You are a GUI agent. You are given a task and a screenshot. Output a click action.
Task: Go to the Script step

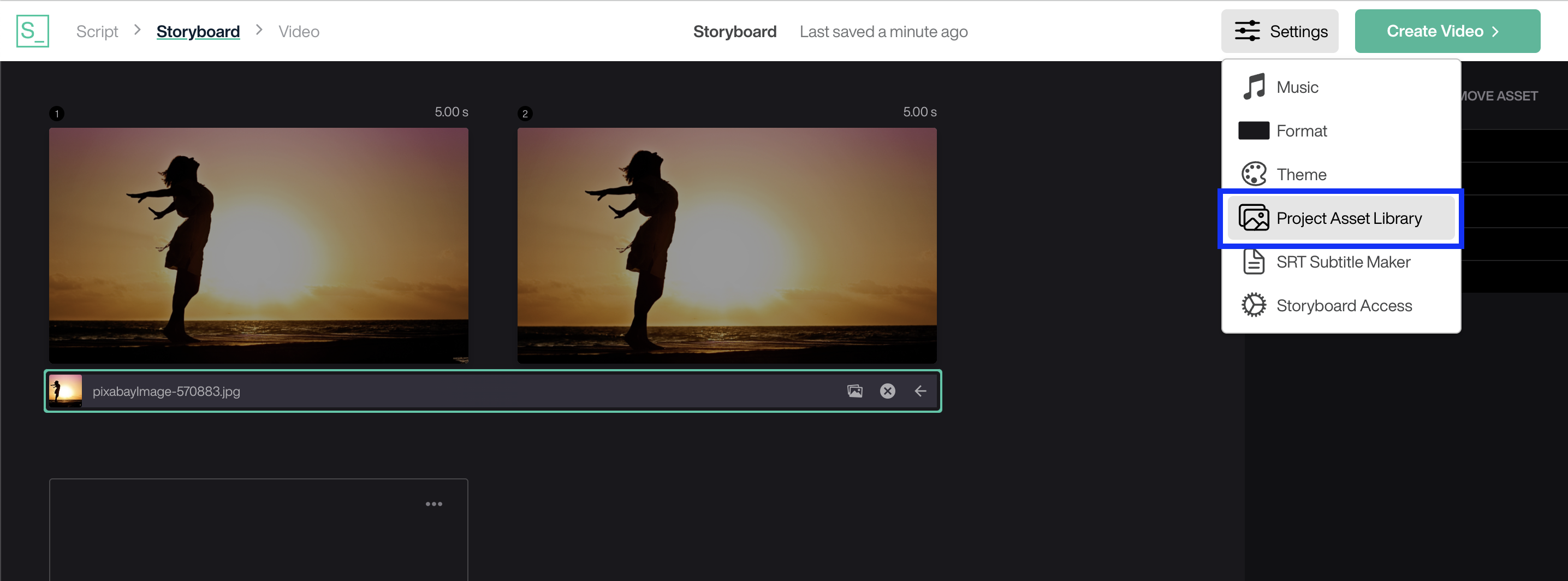(x=97, y=31)
